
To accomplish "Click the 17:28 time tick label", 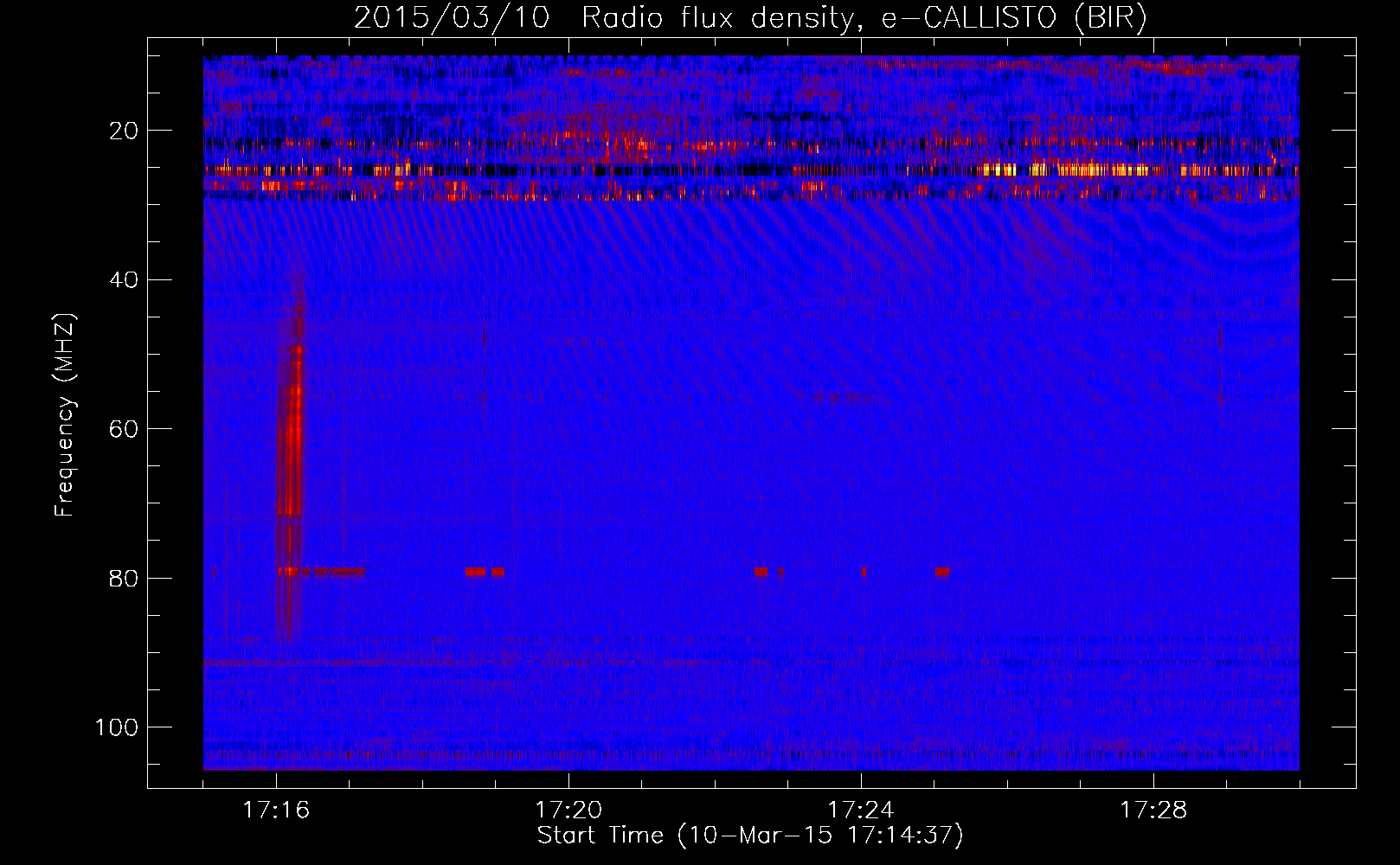I will [x=1153, y=811].
